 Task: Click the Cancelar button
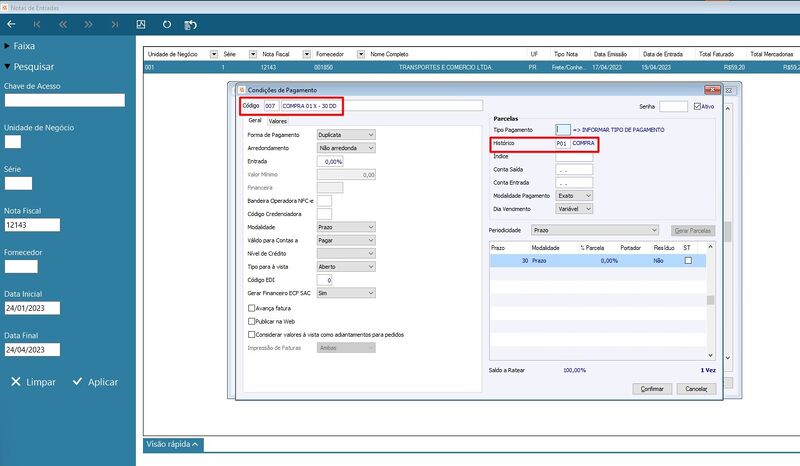click(696, 389)
